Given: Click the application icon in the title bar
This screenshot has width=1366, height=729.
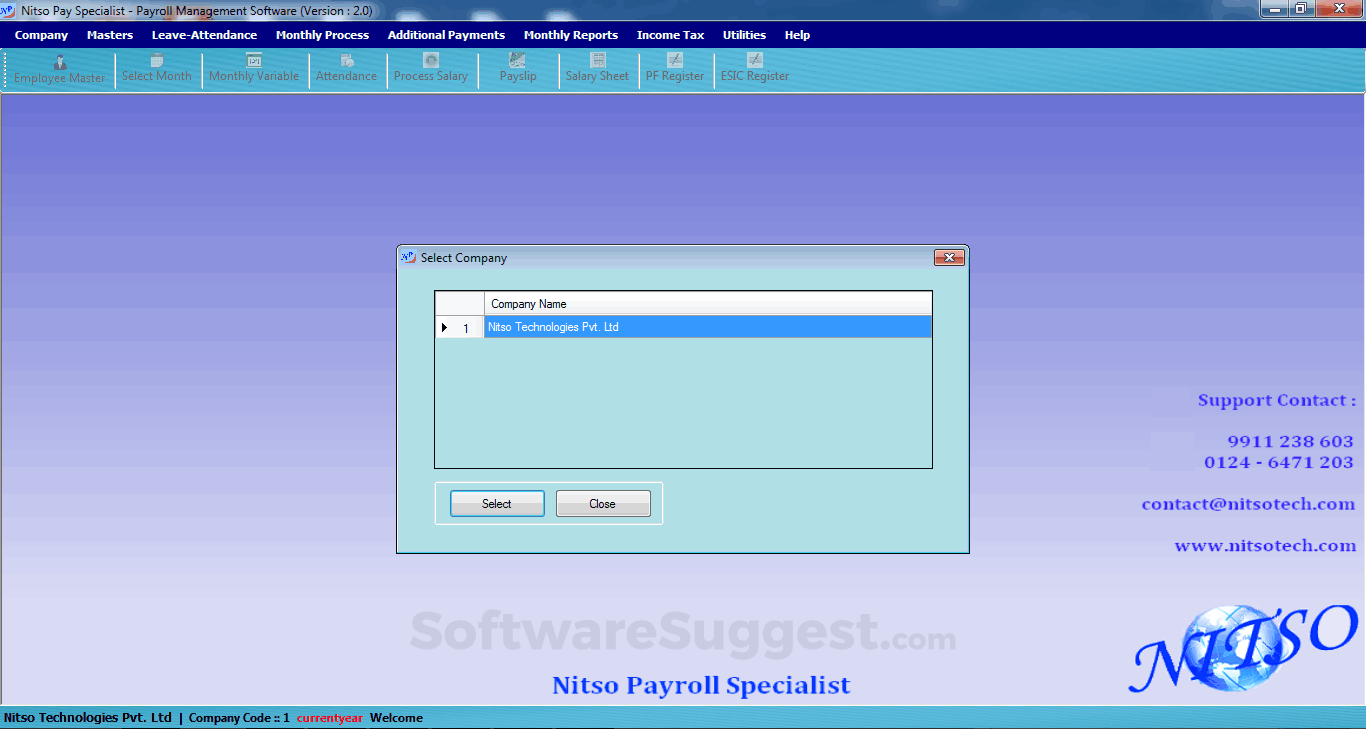Looking at the screenshot, I should [10, 9].
